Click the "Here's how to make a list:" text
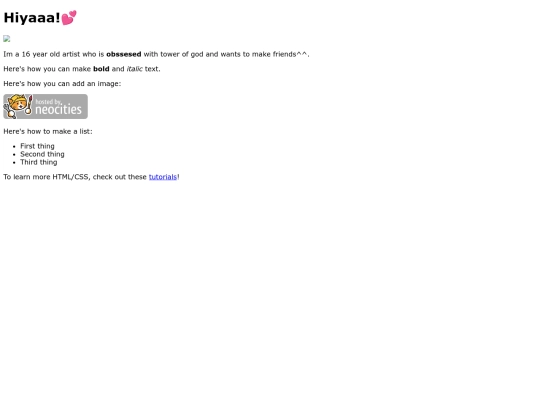This screenshot has height=405, width=540. pos(48,132)
